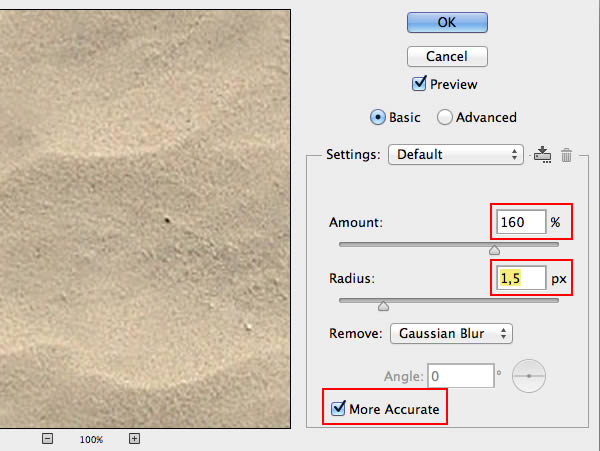Viewport: 600px width, 451px height.
Task: Open the Settings Default dropdown
Action: coord(455,155)
